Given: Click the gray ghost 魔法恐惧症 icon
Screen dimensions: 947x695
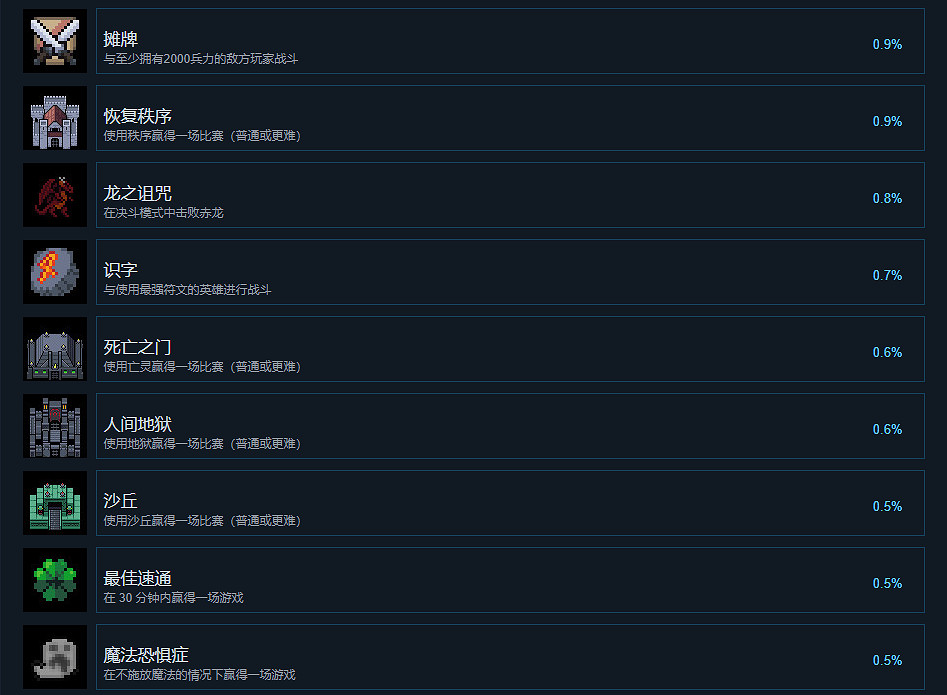Looking at the screenshot, I should tap(55, 657).
